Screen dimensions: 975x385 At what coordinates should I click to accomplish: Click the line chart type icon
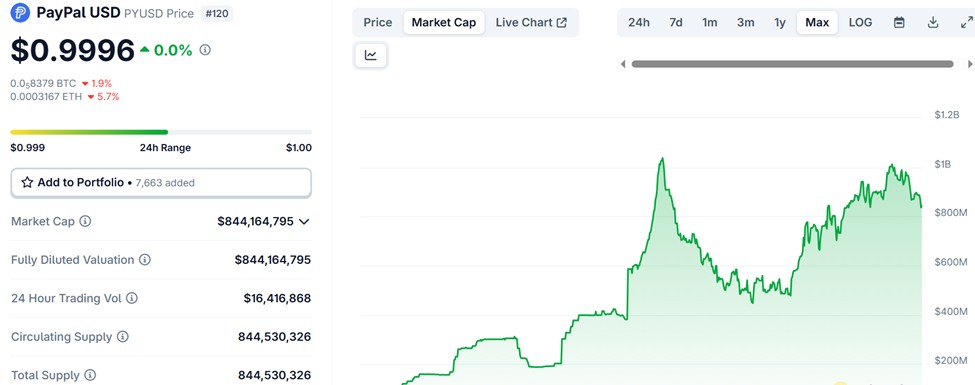pos(371,55)
